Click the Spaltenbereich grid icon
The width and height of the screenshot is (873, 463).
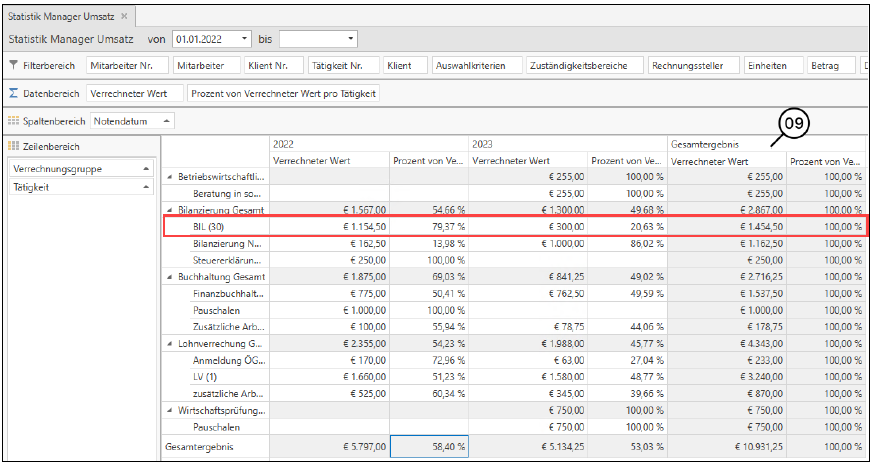tap(13, 121)
